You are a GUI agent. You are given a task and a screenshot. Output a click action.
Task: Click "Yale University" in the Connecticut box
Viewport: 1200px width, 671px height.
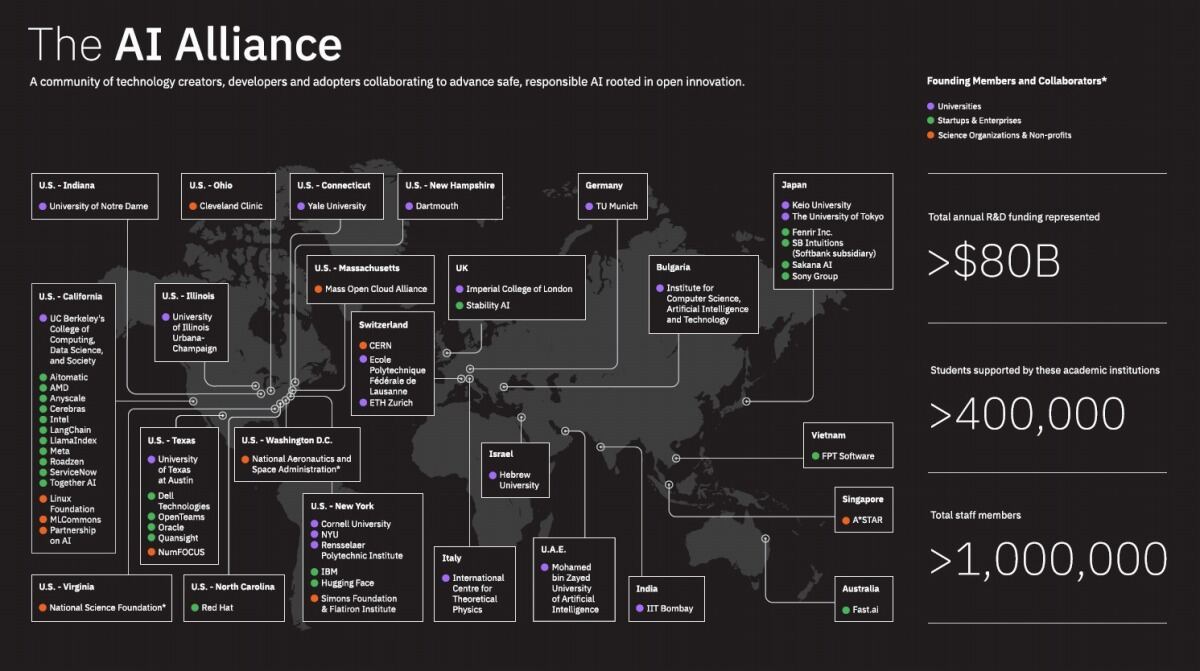tap(337, 206)
